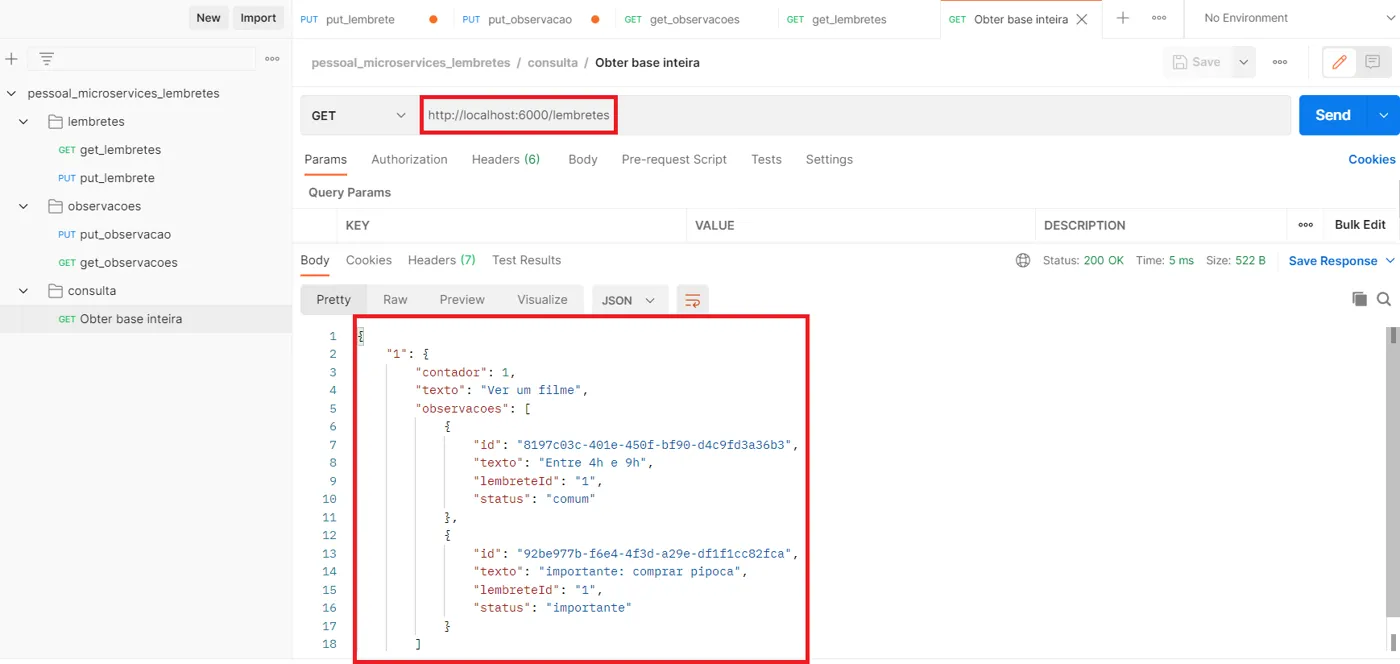Open sidebar more options ellipsis

coord(272,59)
